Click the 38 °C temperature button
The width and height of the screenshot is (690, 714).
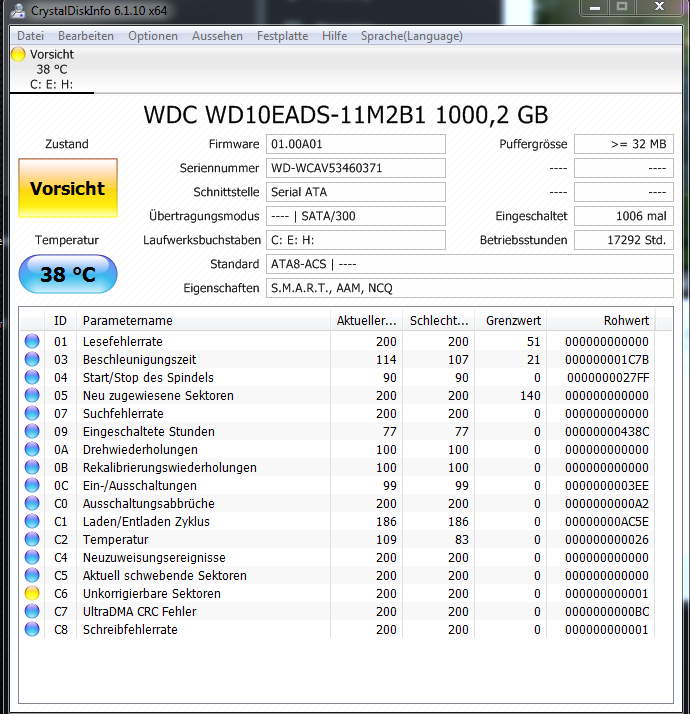[68, 274]
